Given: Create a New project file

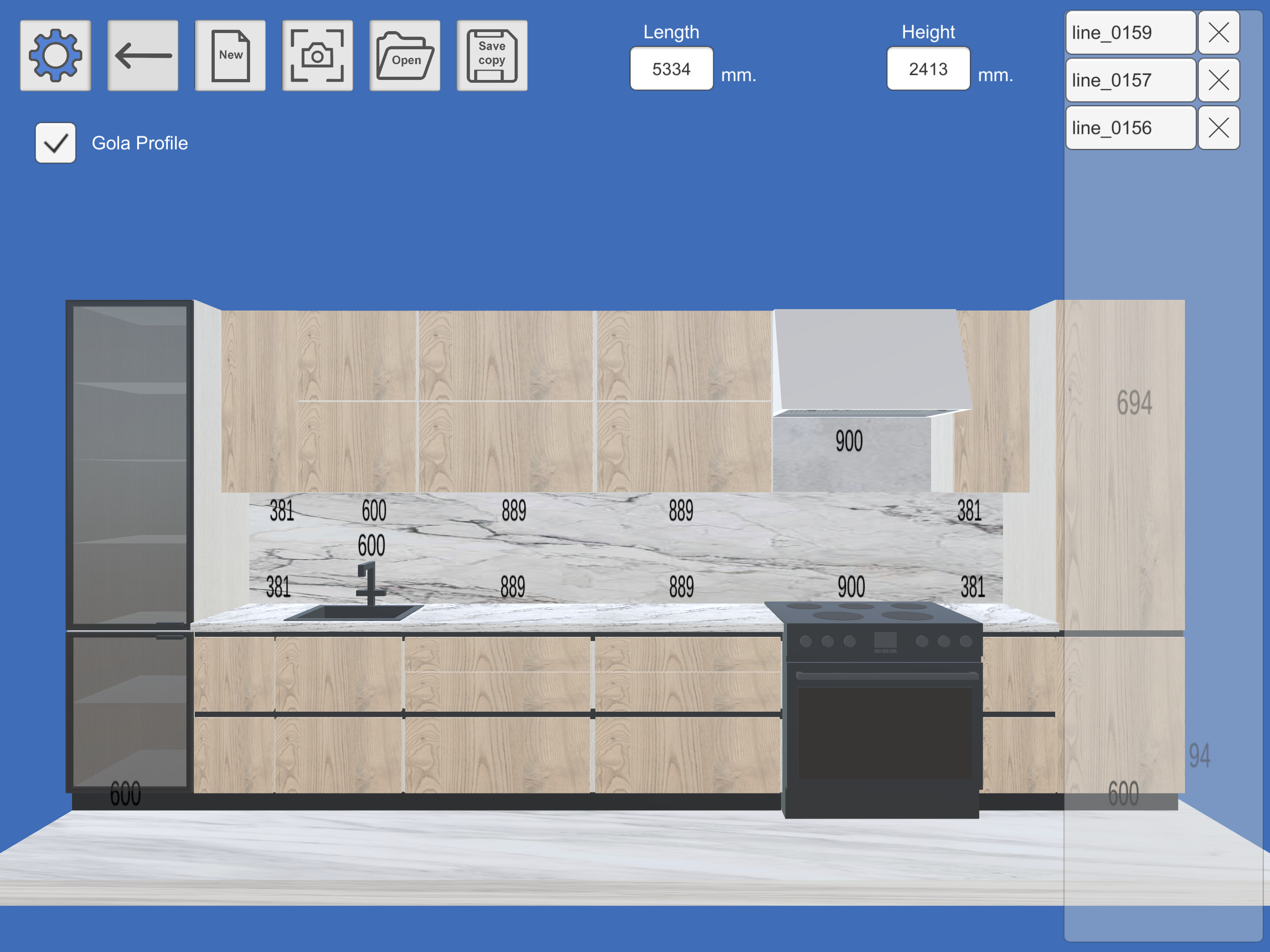Looking at the screenshot, I should pos(230,56).
